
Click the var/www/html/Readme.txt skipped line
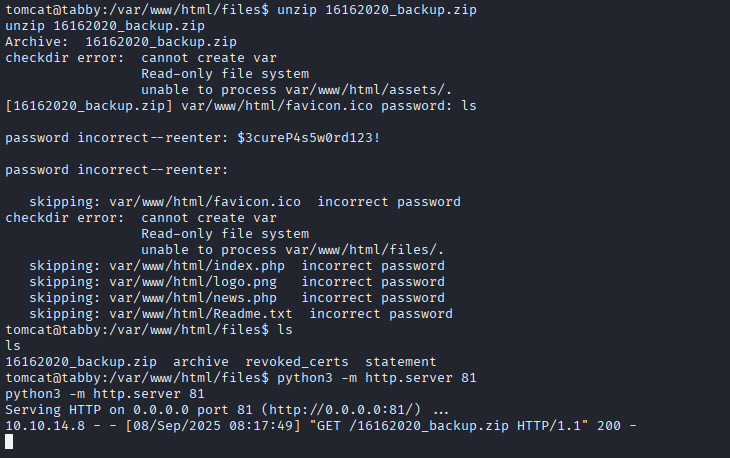coord(241,314)
